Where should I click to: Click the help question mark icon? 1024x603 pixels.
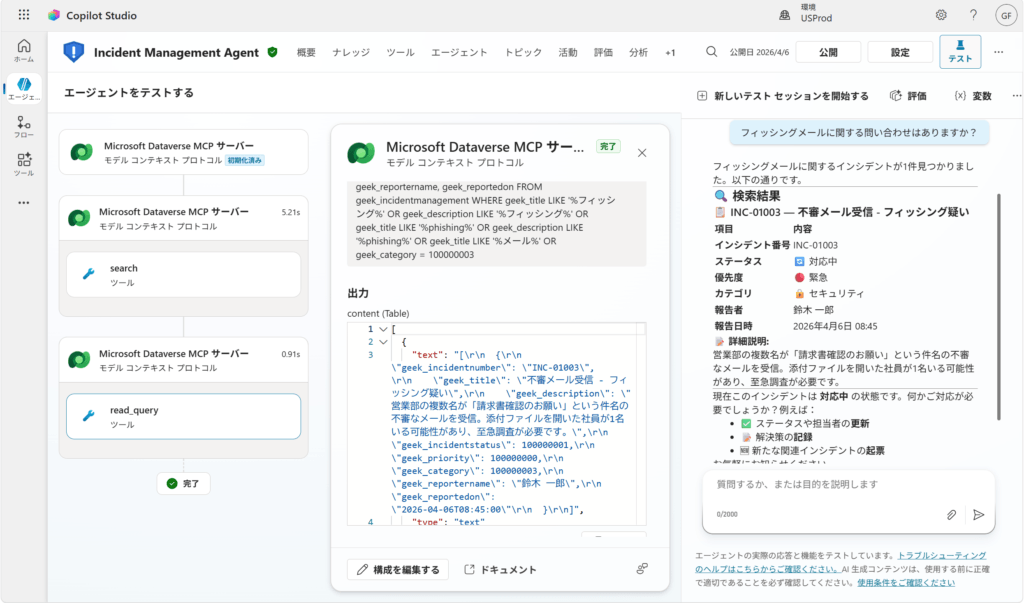[x=972, y=15]
